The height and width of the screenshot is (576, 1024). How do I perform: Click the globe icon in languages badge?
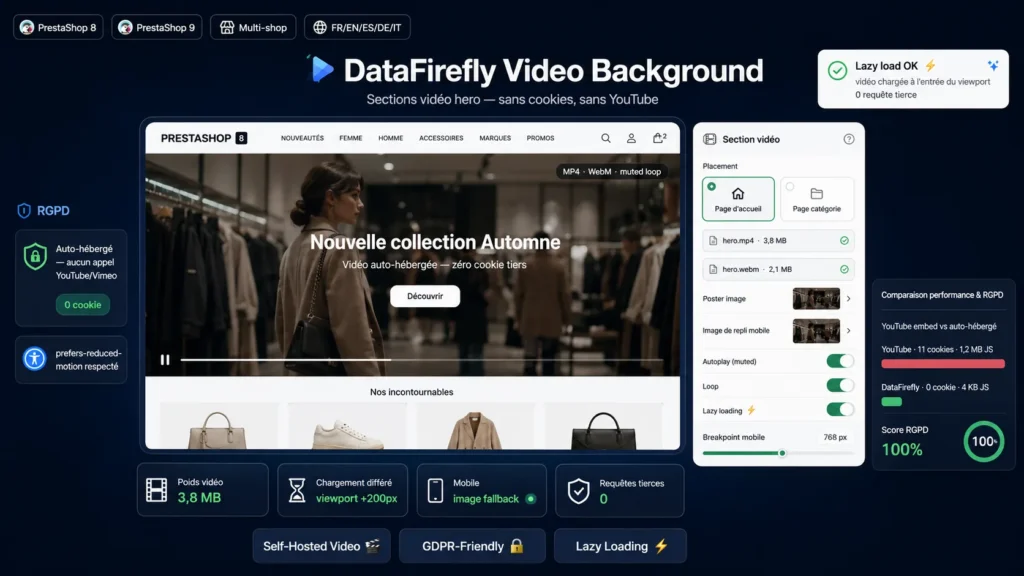click(x=319, y=27)
